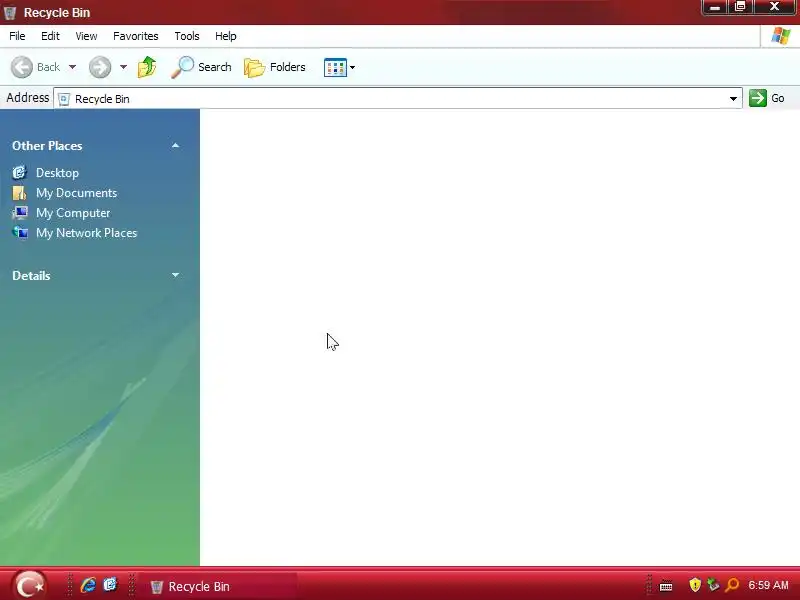Open the Views icon menu
Screen dimensions: 800x600
click(339, 67)
